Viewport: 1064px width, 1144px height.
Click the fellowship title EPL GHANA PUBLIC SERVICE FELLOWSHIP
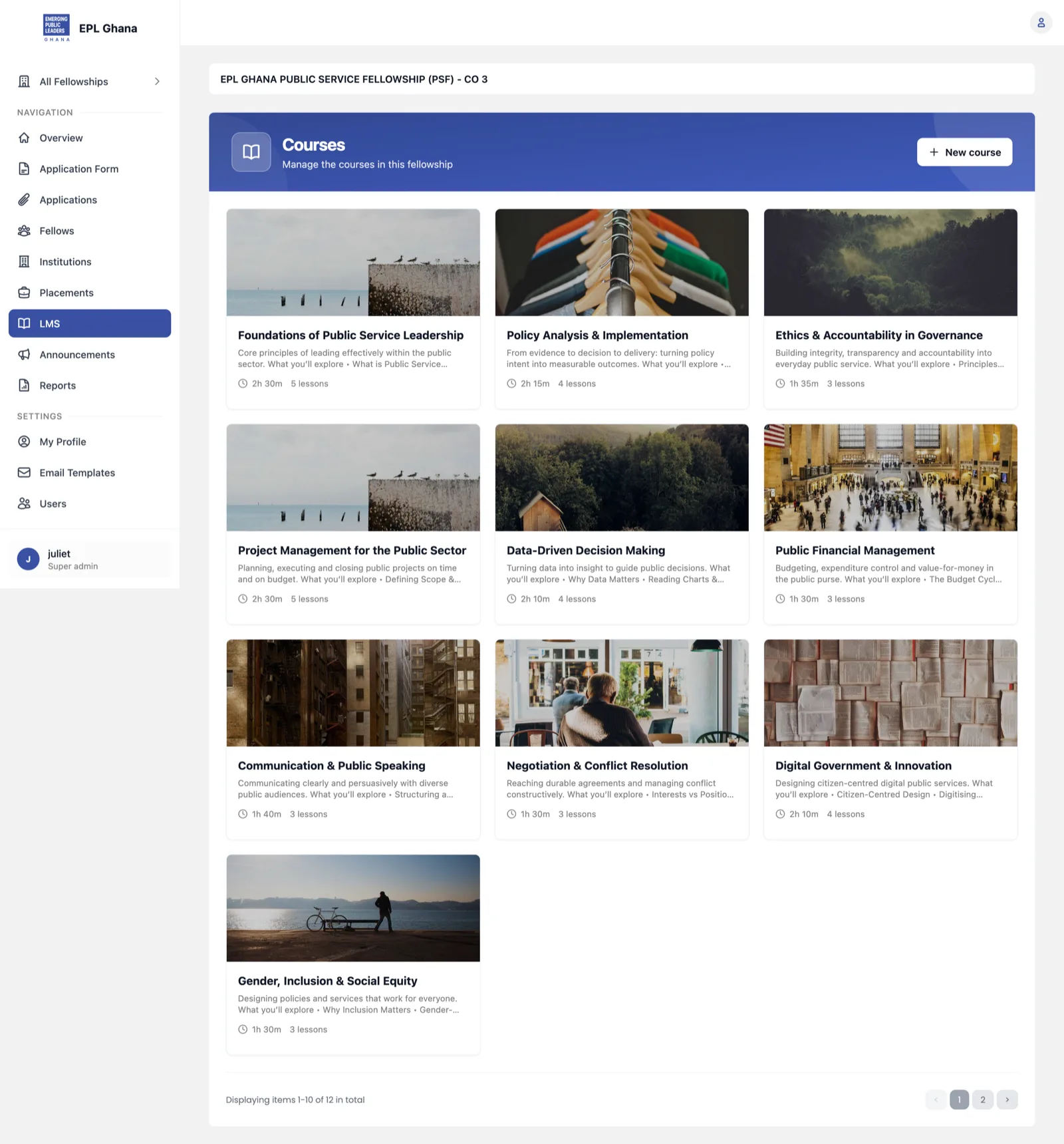pos(354,79)
